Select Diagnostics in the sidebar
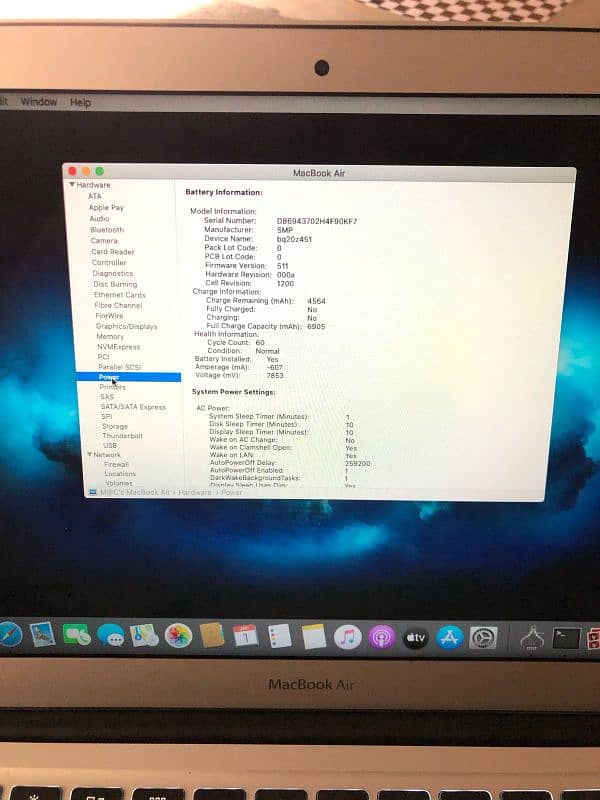 [x=113, y=273]
